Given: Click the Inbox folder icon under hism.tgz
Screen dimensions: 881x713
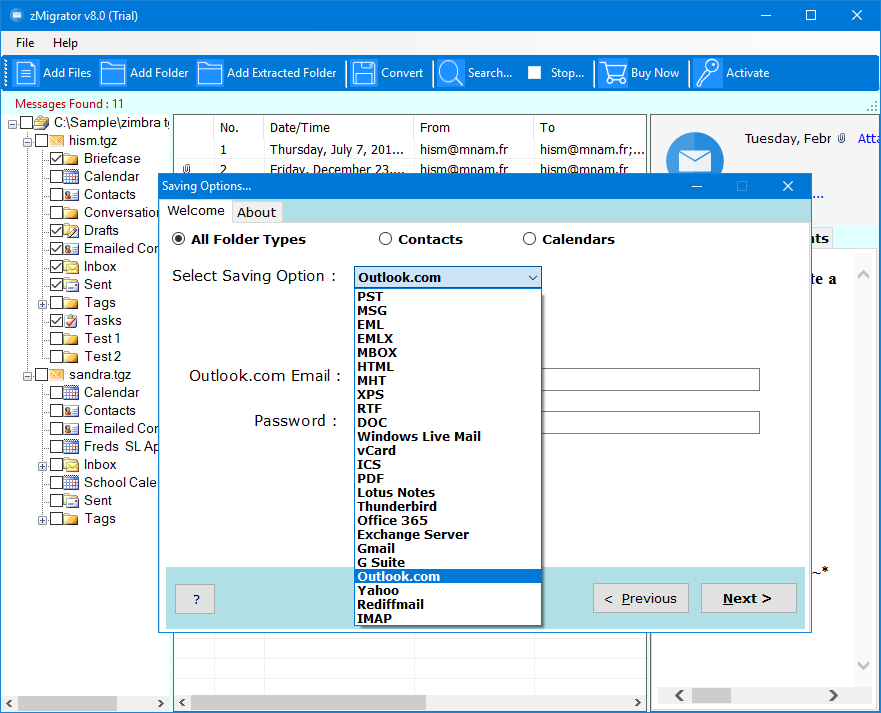Looking at the screenshot, I should [71, 266].
